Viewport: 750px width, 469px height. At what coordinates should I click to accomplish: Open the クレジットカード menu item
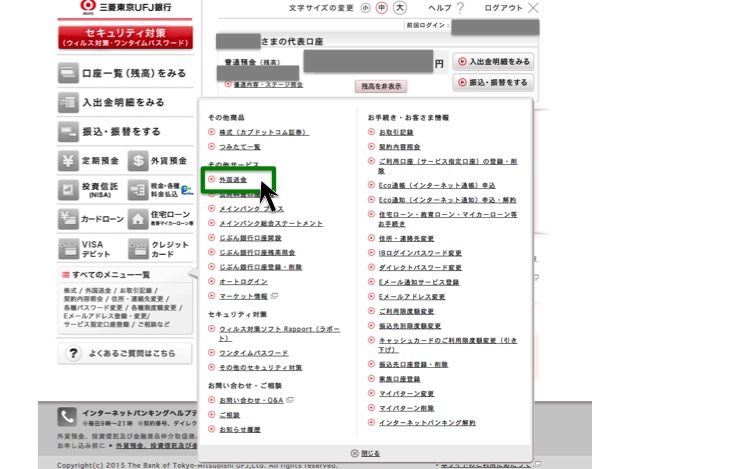(160, 249)
